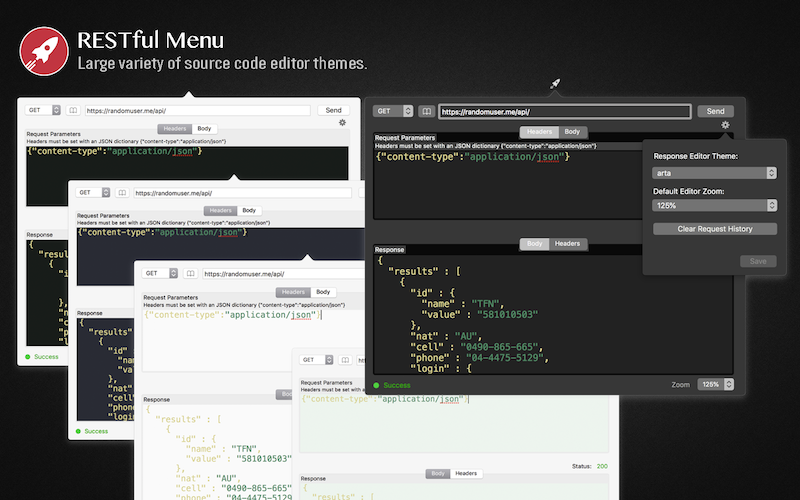Click Success status in black-editor light window

pyautogui.click(x=46, y=357)
